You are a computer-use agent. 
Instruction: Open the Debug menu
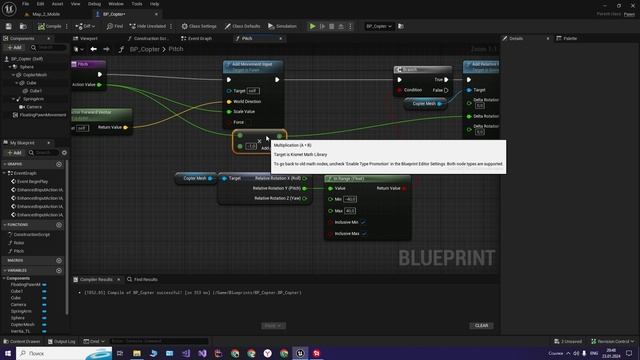[x=94, y=4]
